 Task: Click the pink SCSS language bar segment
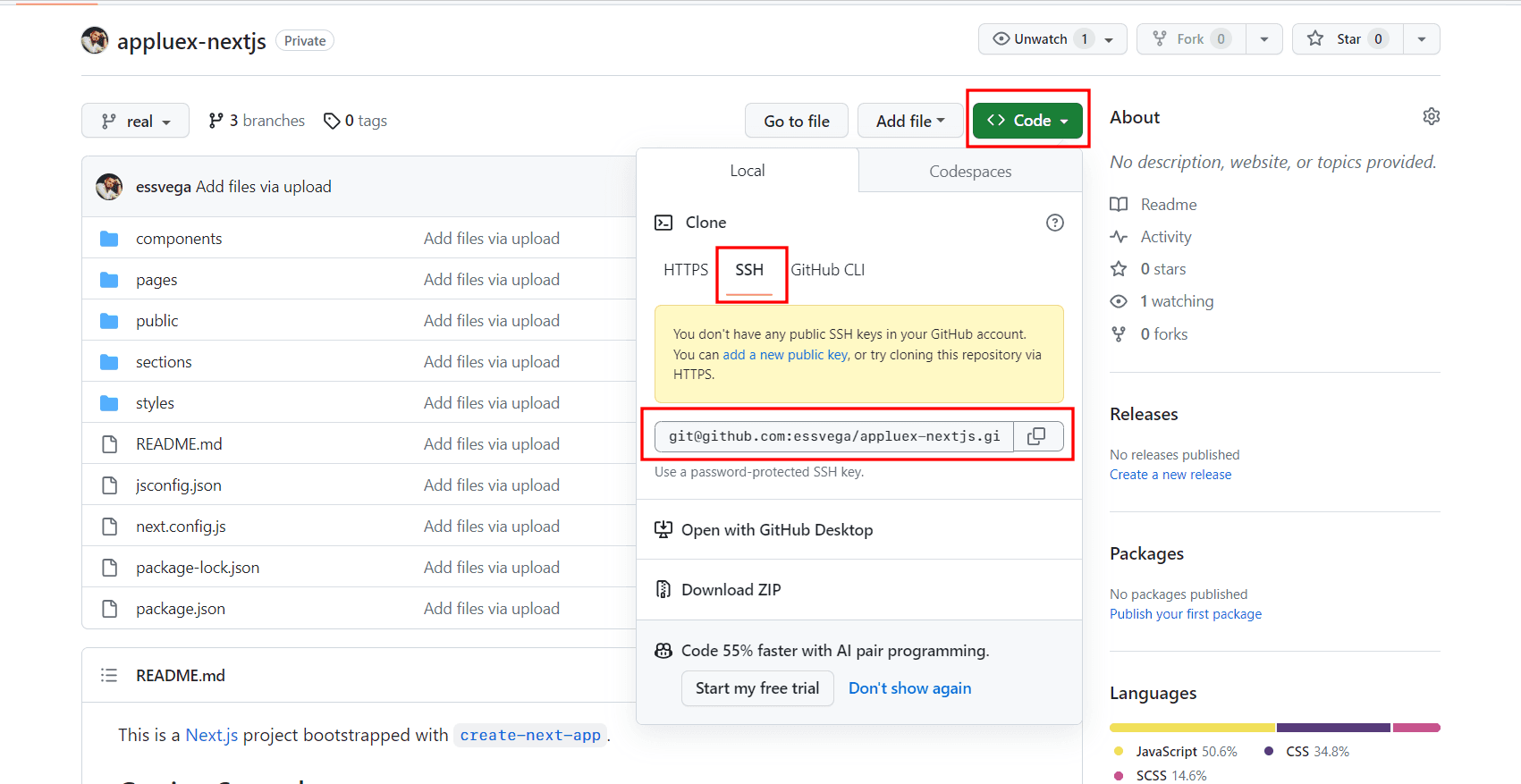tap(1416, 728)
